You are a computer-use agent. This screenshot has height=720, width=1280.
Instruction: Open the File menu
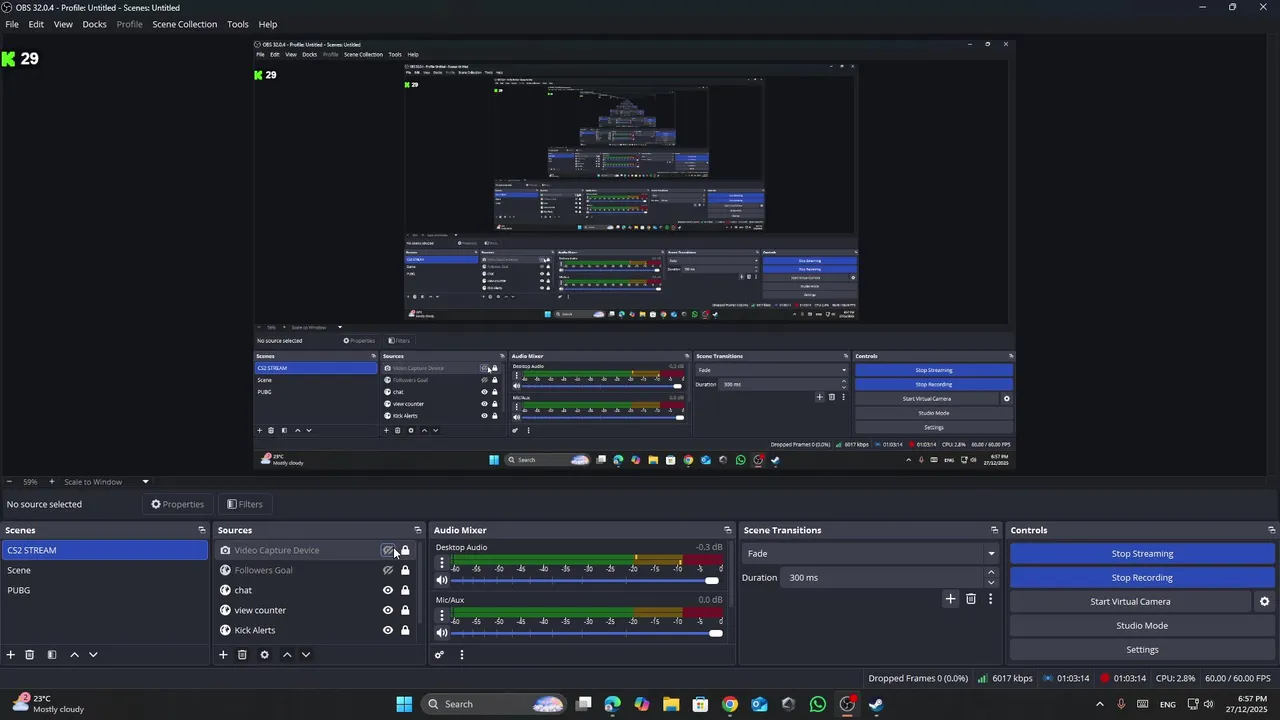click(12, 24)
